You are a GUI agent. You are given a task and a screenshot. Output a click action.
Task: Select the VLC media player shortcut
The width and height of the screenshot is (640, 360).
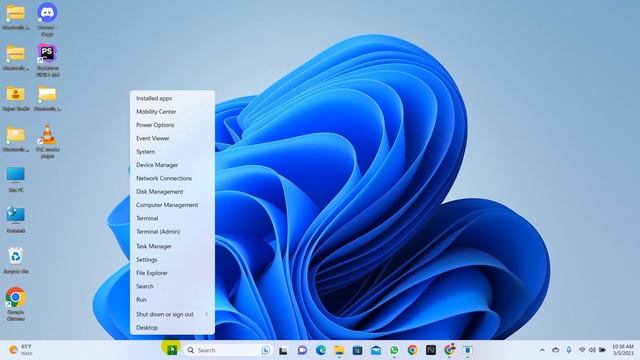pyautogui.click(x=47, y=141)
